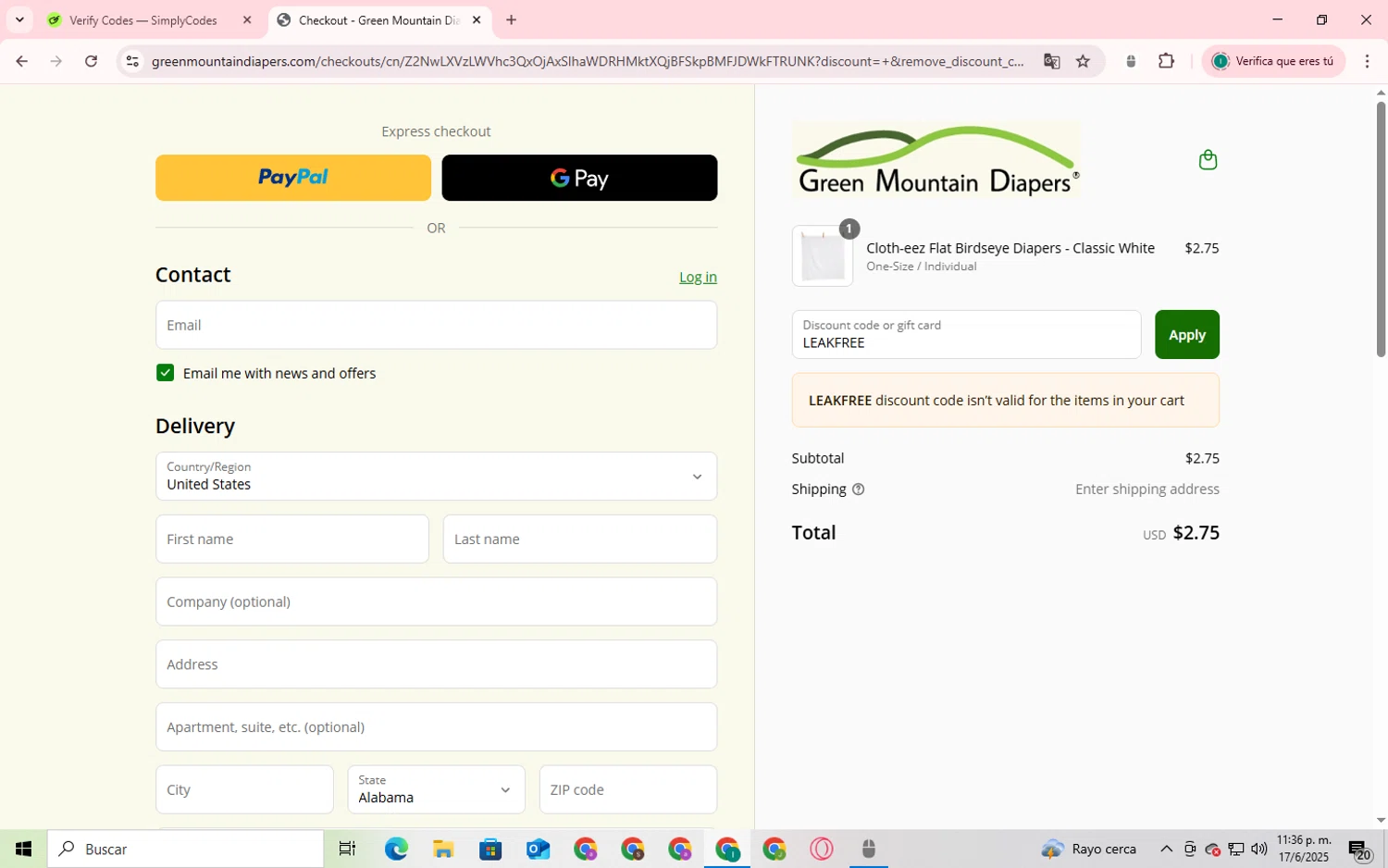
Task: Open Chrome three-dot menu
Action: pyautogui.click(x=1367, y=61)
